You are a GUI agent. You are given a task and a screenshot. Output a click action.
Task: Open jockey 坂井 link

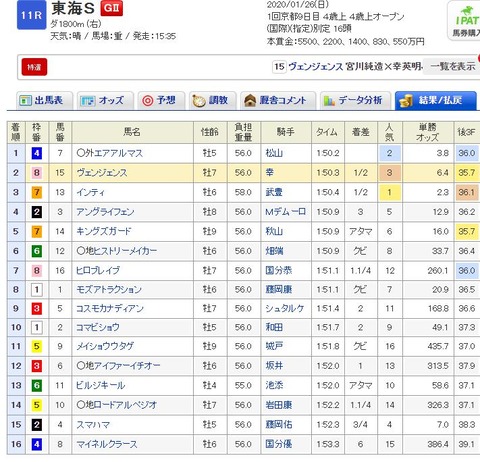(274, 366)
